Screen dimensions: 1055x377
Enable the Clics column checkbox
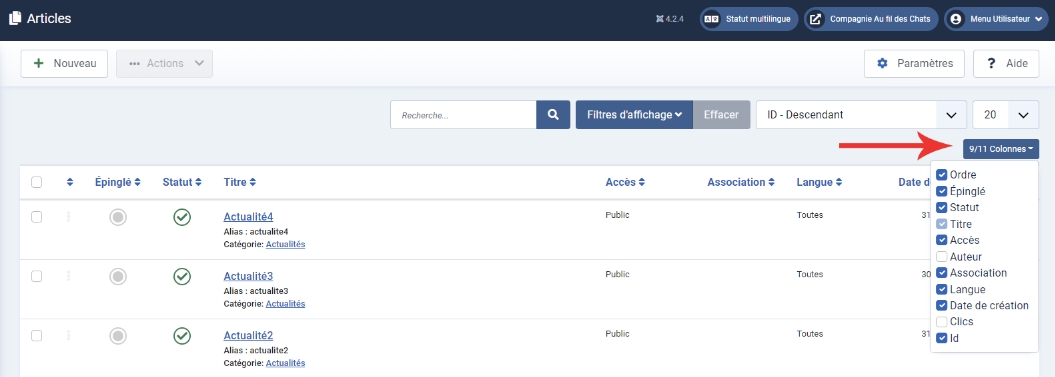(942, 322)
